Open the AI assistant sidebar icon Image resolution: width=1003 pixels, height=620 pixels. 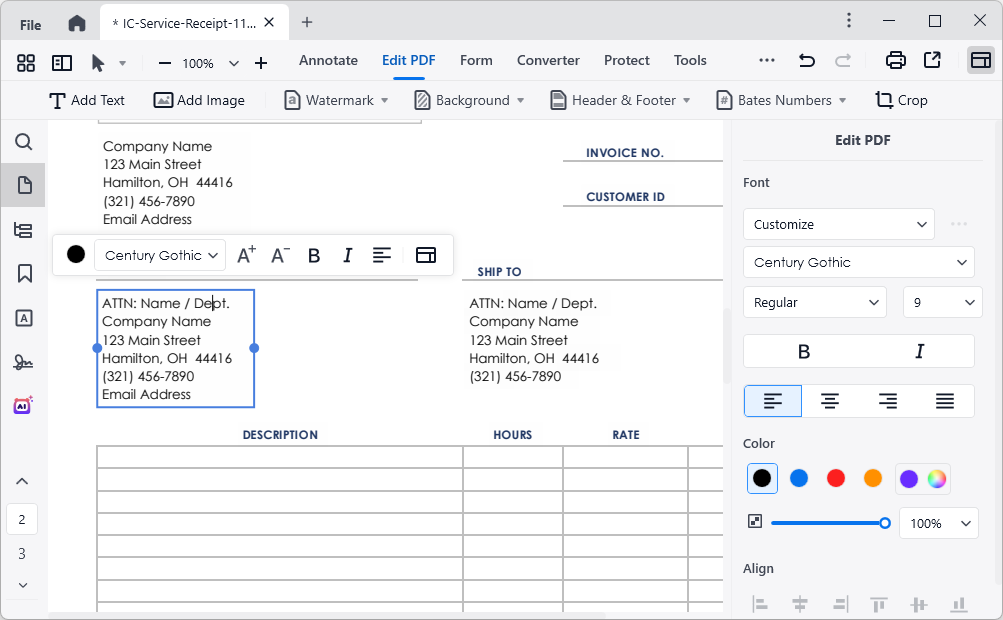(23, 405)
